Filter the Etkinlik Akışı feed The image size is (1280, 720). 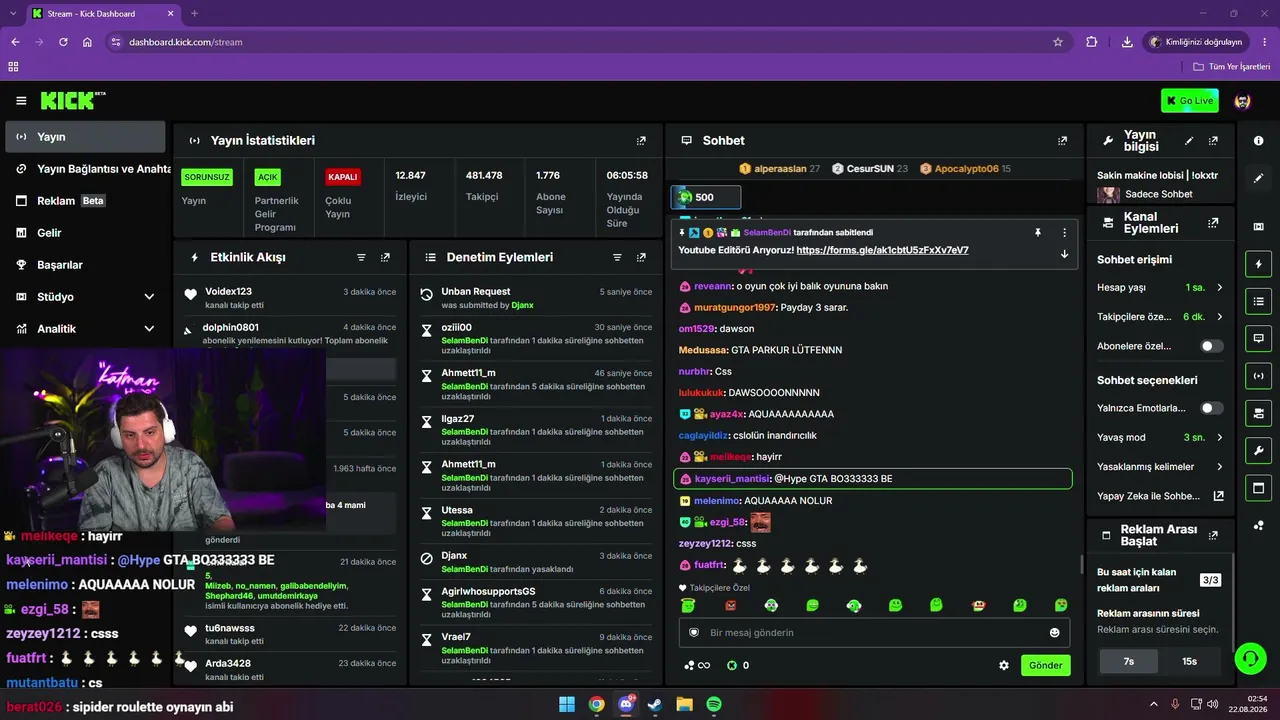(x=361, y=257)
